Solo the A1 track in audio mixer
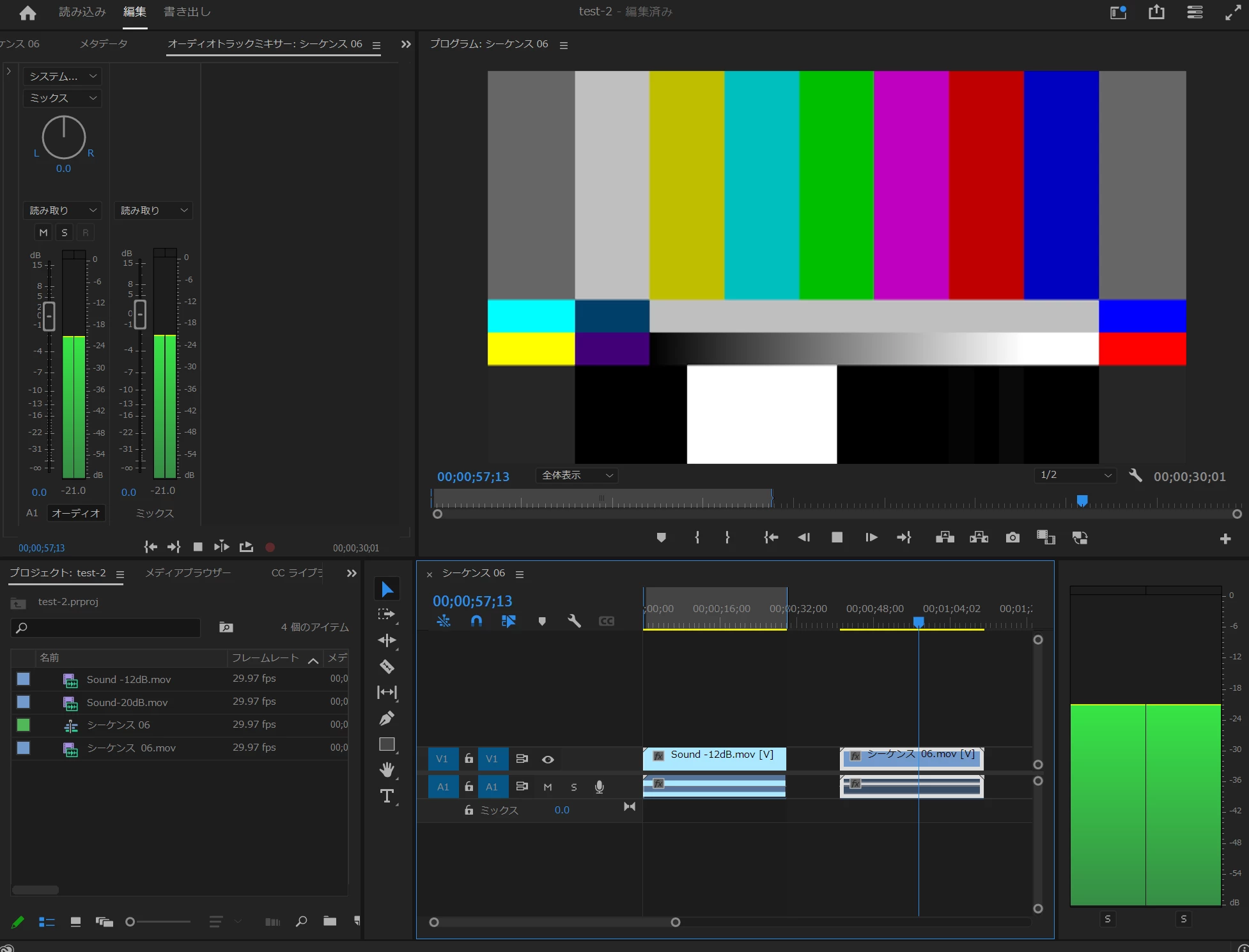Viewport: 1249px width, 952px height. pyautogui.click(x=64, y=233)
